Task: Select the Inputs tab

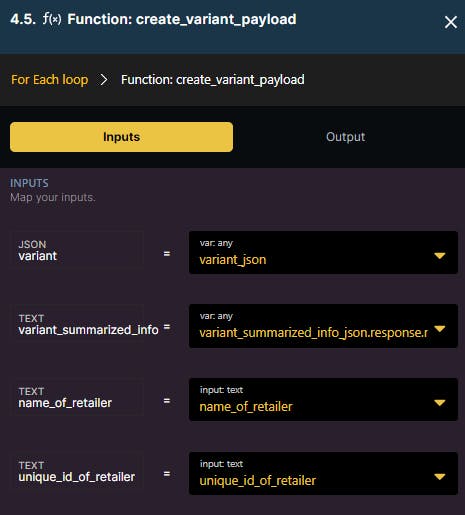Action: tap(121, 137)
